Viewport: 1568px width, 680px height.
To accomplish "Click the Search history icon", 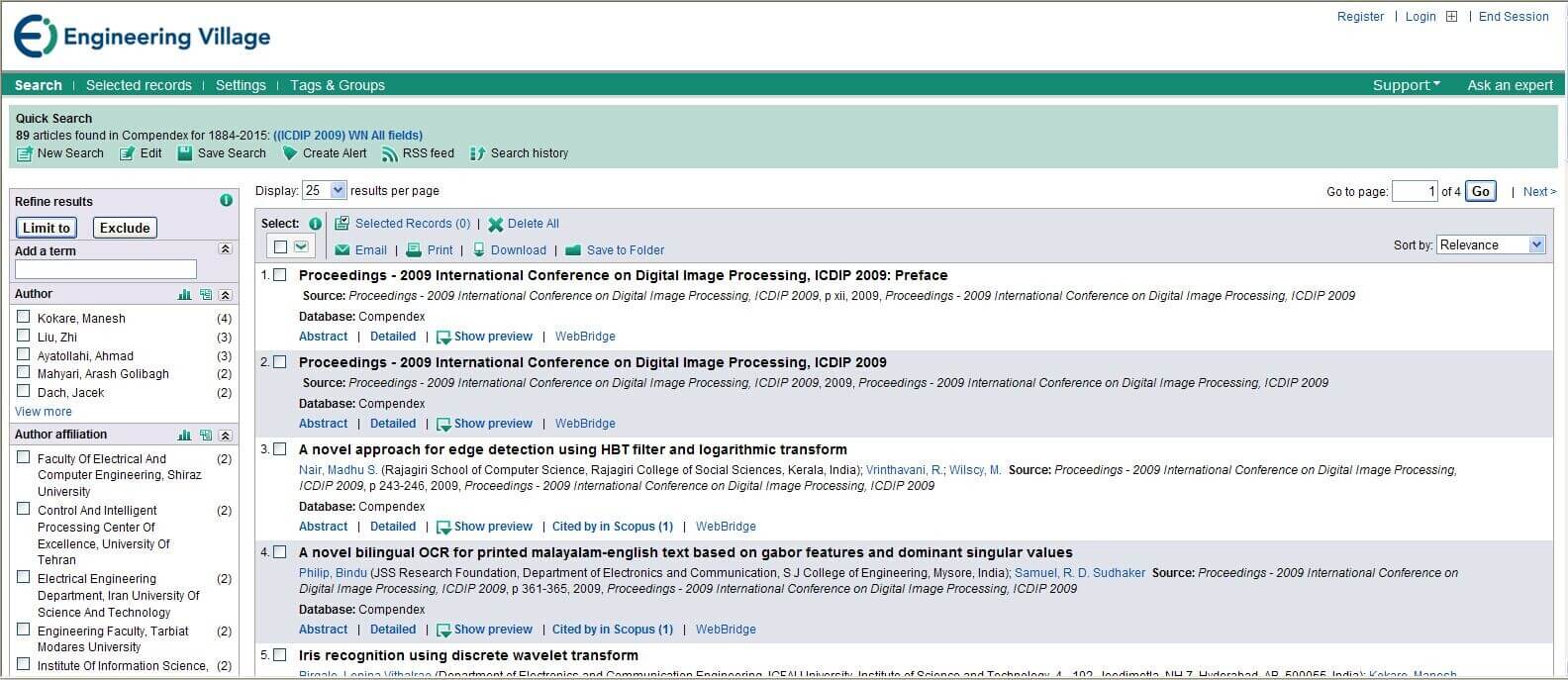I will pyautogui.click(x=477, y=153).
